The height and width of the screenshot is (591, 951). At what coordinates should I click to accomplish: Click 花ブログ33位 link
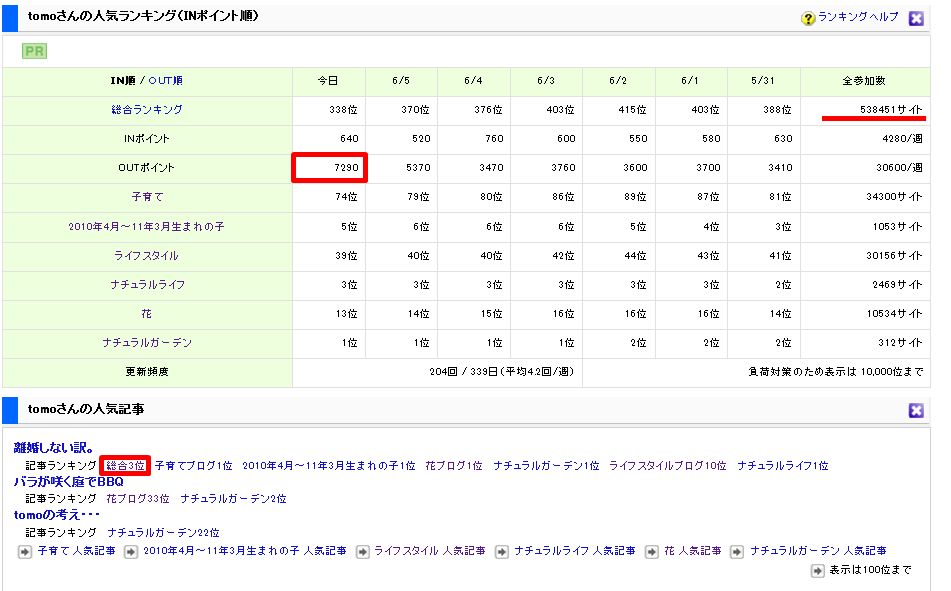138,499
